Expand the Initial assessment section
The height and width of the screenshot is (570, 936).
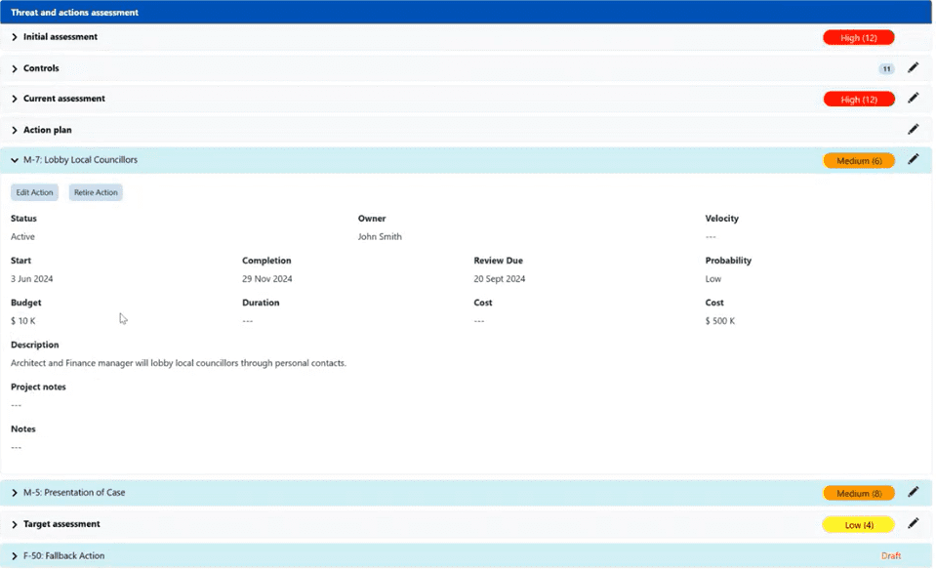pyautogui.click(x=15, y=37)
